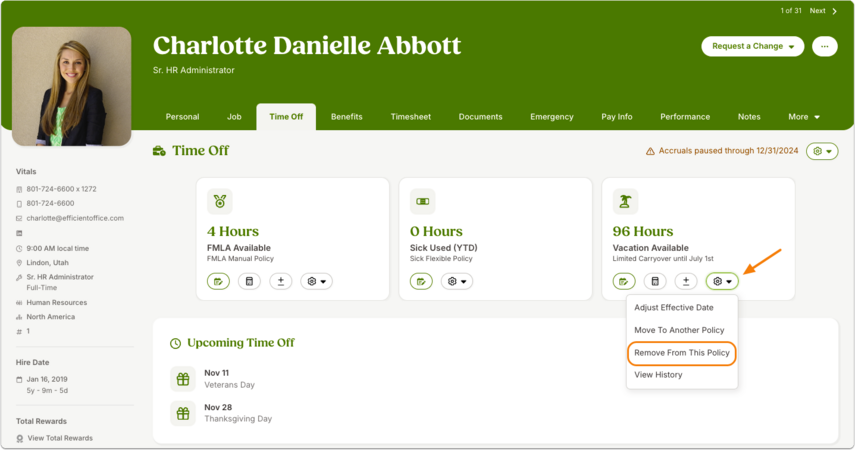The image size is (855, 450).
Task: Click Vacation palm tree card icon
Action: coord(625,202)
